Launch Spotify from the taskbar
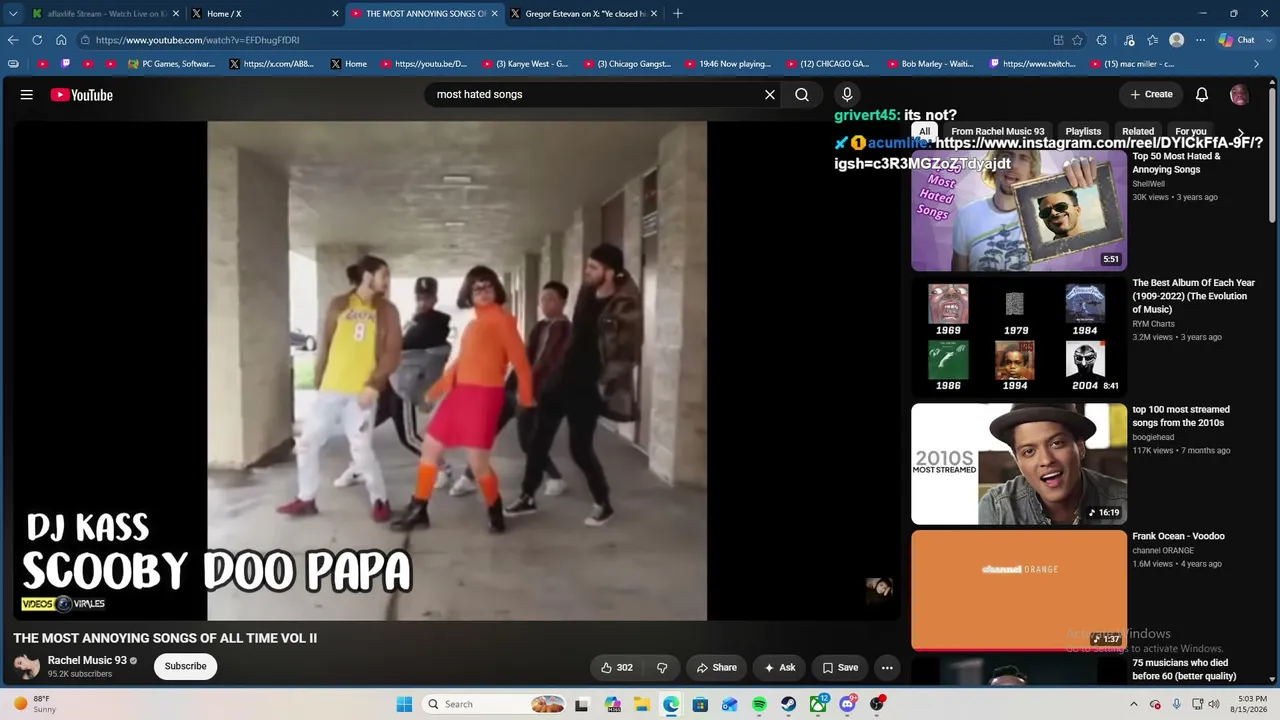This screenshot has height=720, width=1280. pos(759,705)
